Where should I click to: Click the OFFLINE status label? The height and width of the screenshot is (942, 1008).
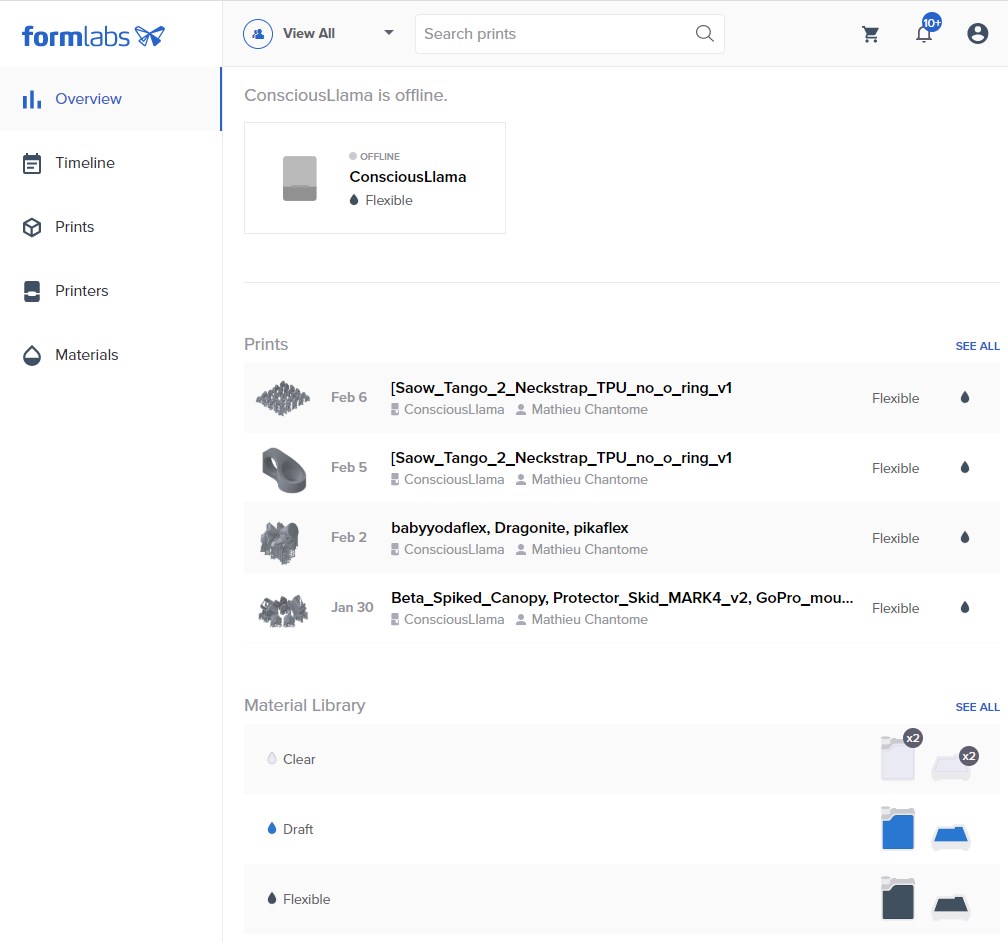tap(379, 156)
